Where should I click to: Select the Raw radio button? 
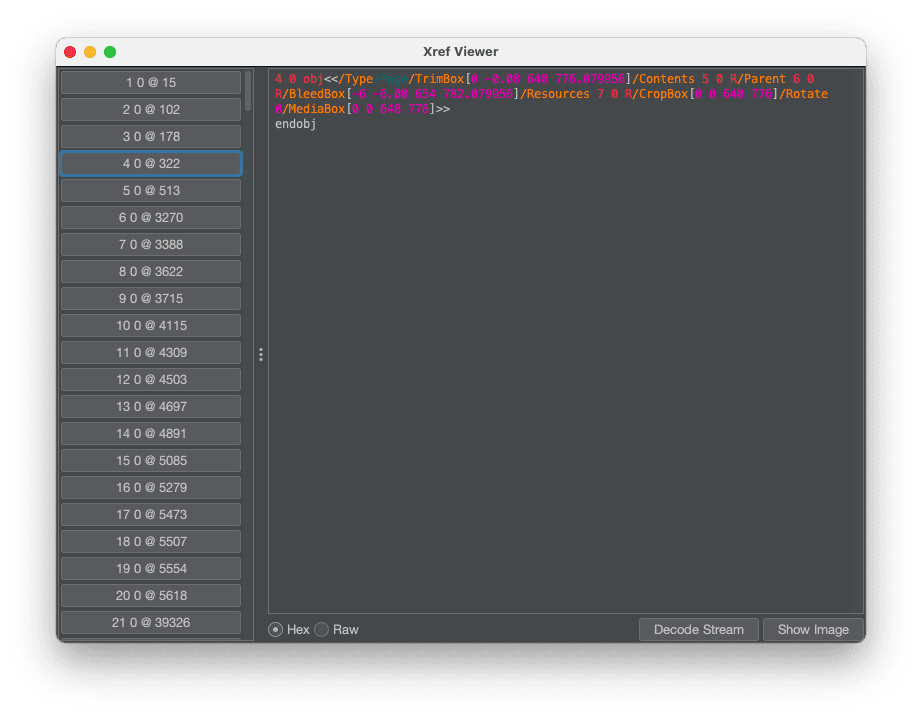click(x=322, y=630)
